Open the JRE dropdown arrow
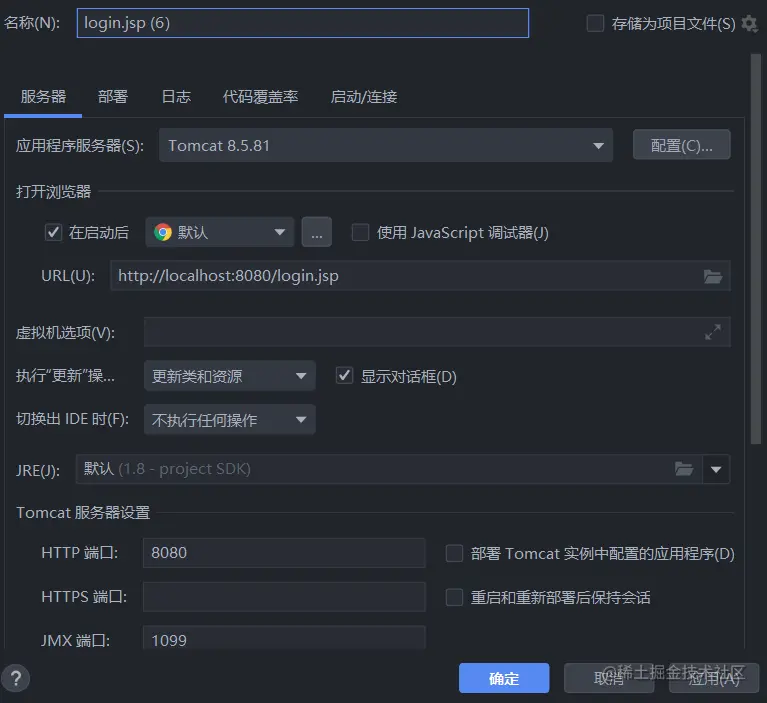767x703 pixels. click(716, 469)
